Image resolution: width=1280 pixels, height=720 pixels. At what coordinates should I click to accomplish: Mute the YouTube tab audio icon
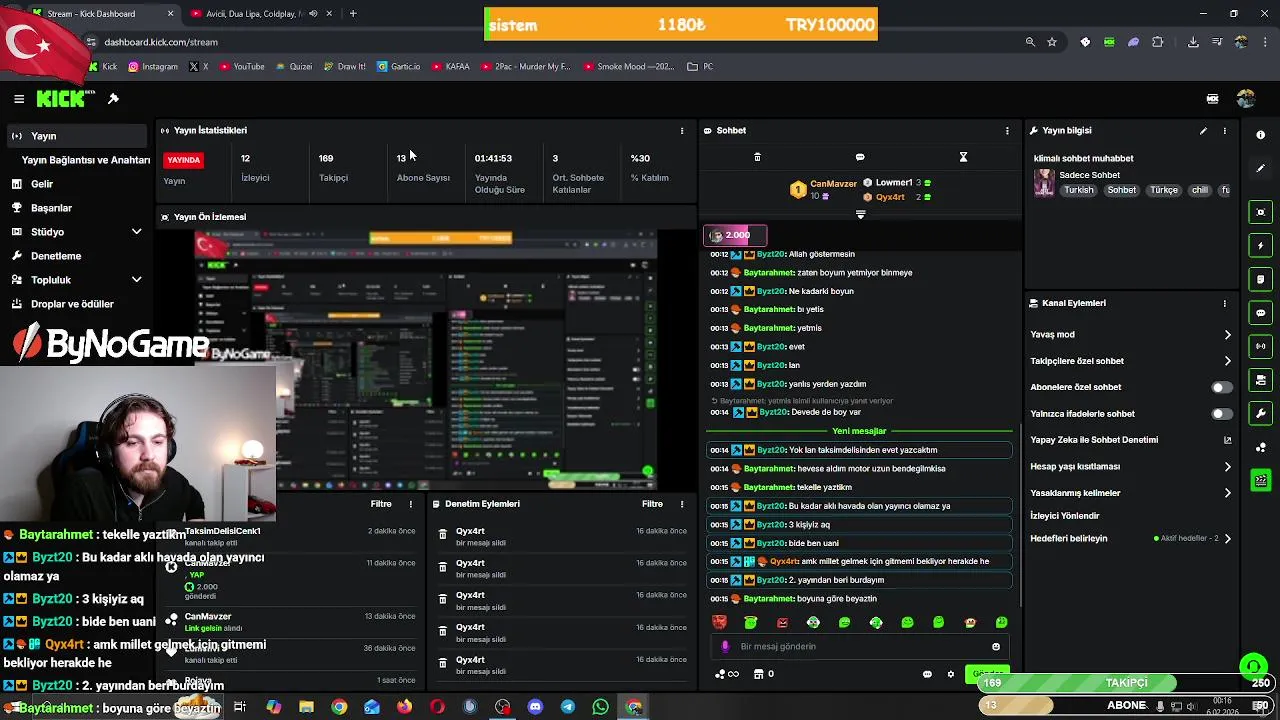[313, 14]
